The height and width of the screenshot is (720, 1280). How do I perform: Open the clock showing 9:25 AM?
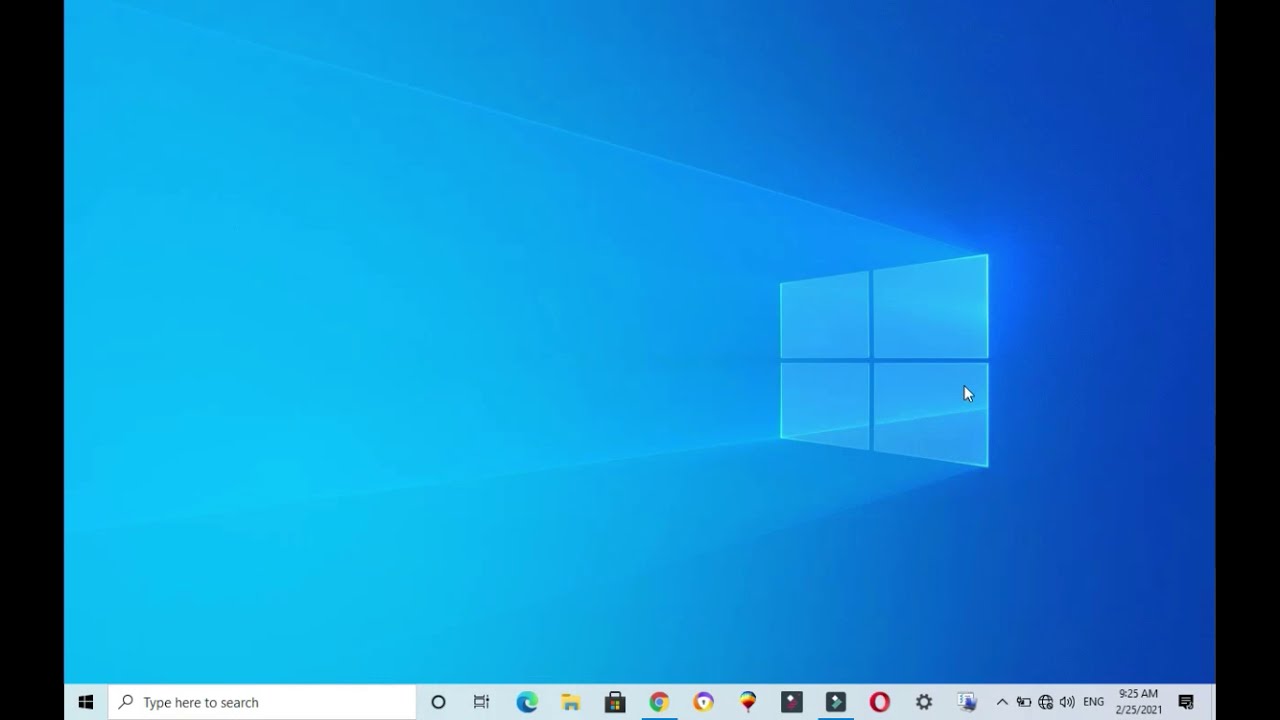coord(1139,702)
